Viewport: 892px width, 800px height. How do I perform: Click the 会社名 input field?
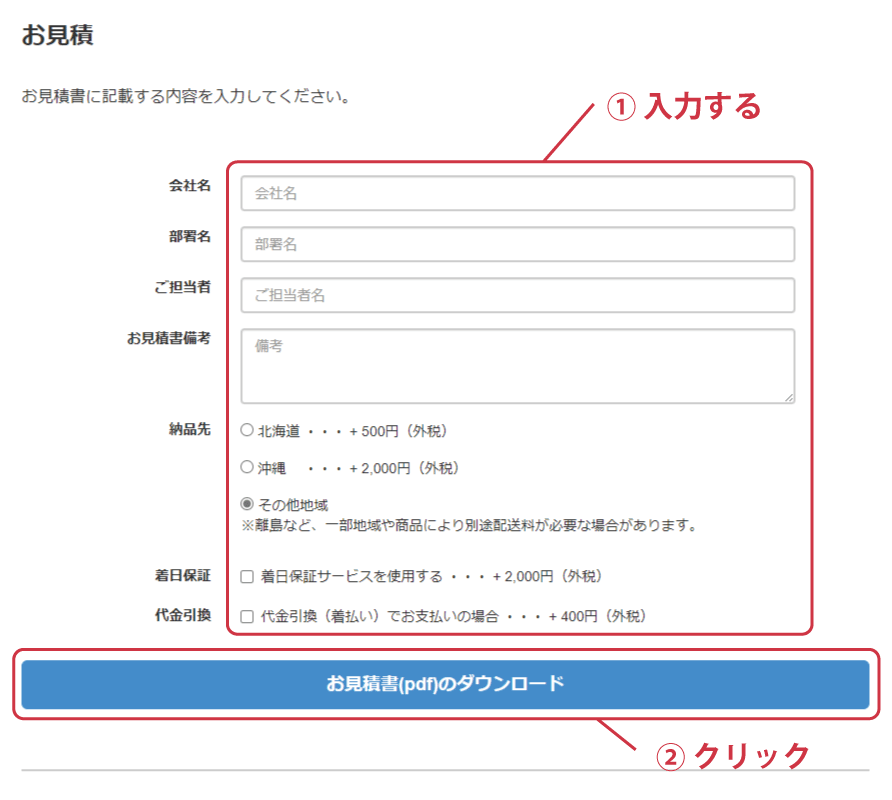click(x=518, y=193)
